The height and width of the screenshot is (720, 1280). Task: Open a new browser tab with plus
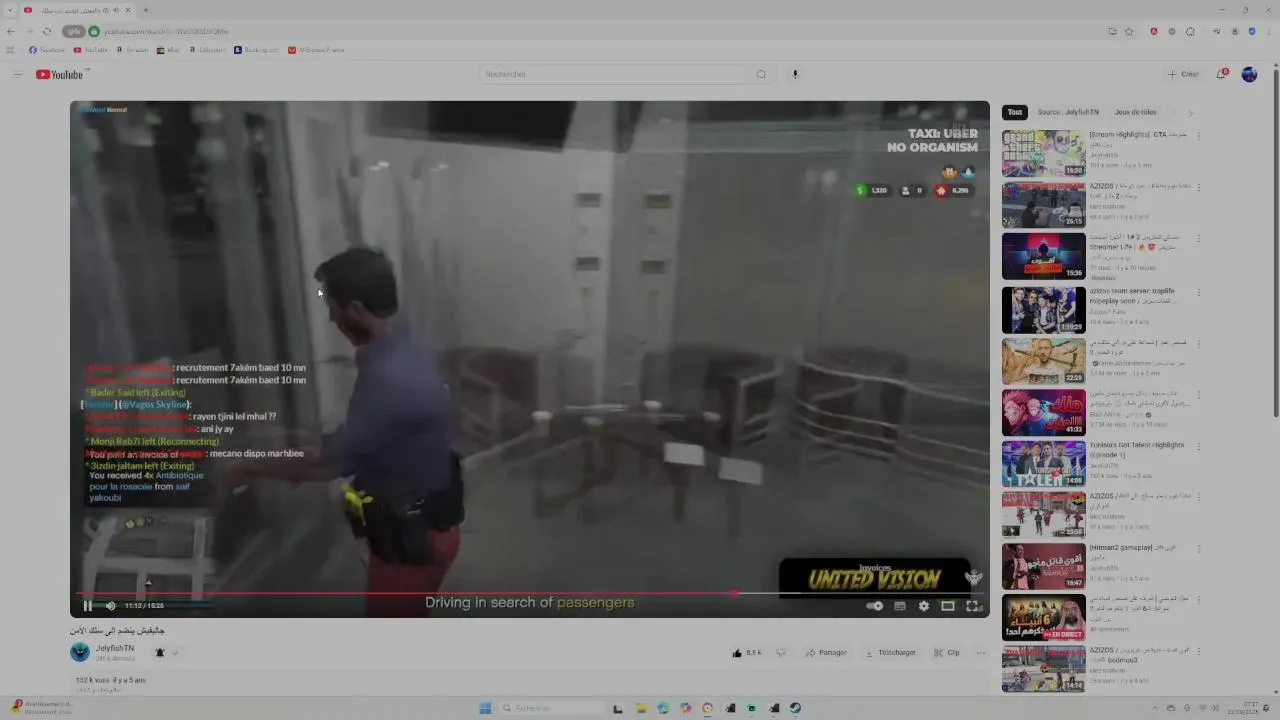(x=146, y=10)
